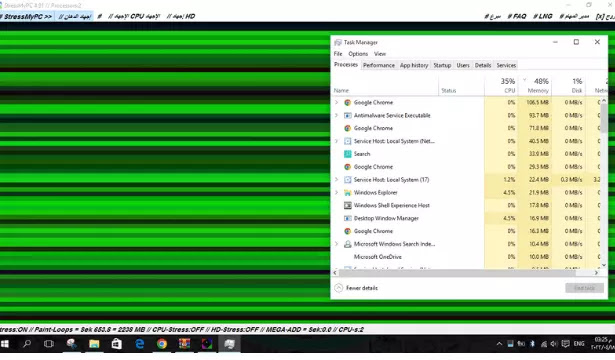Switch to the App history tab
Viewport: 615px width, 360px height.
414,65
